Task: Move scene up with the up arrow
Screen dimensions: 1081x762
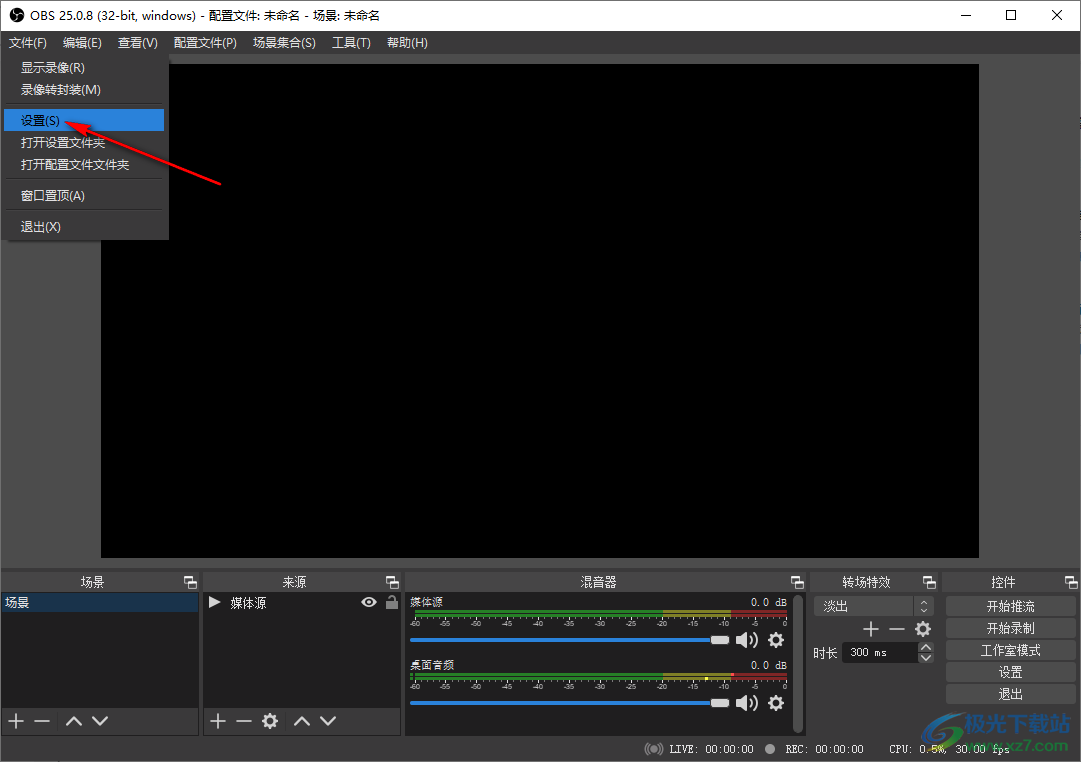Action: (x=74, y=721)
